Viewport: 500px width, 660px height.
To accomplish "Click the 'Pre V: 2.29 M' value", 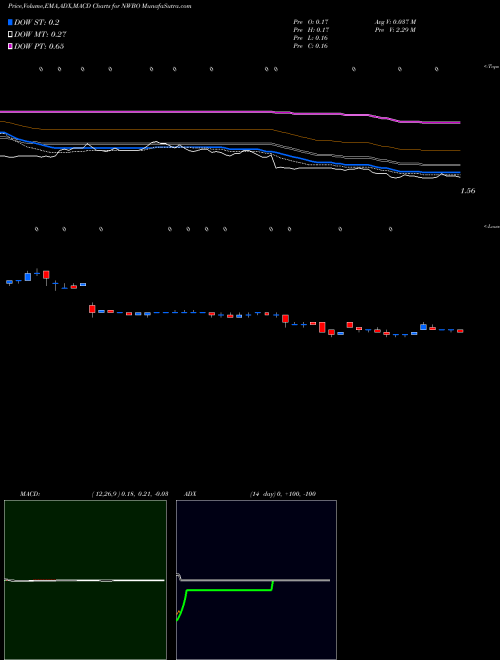I will pos(396,30).
